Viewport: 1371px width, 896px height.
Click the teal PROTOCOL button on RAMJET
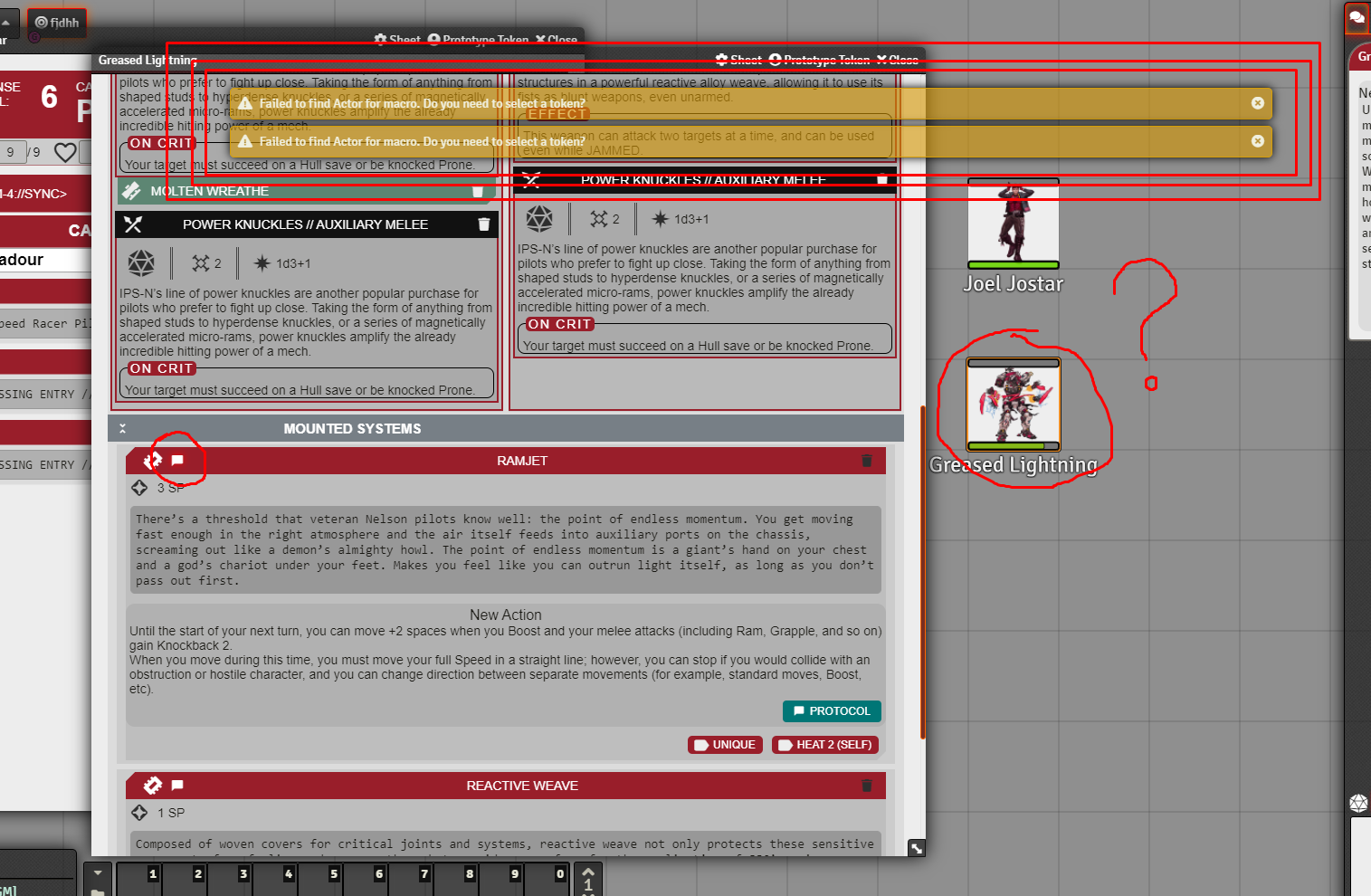[832, 711]
